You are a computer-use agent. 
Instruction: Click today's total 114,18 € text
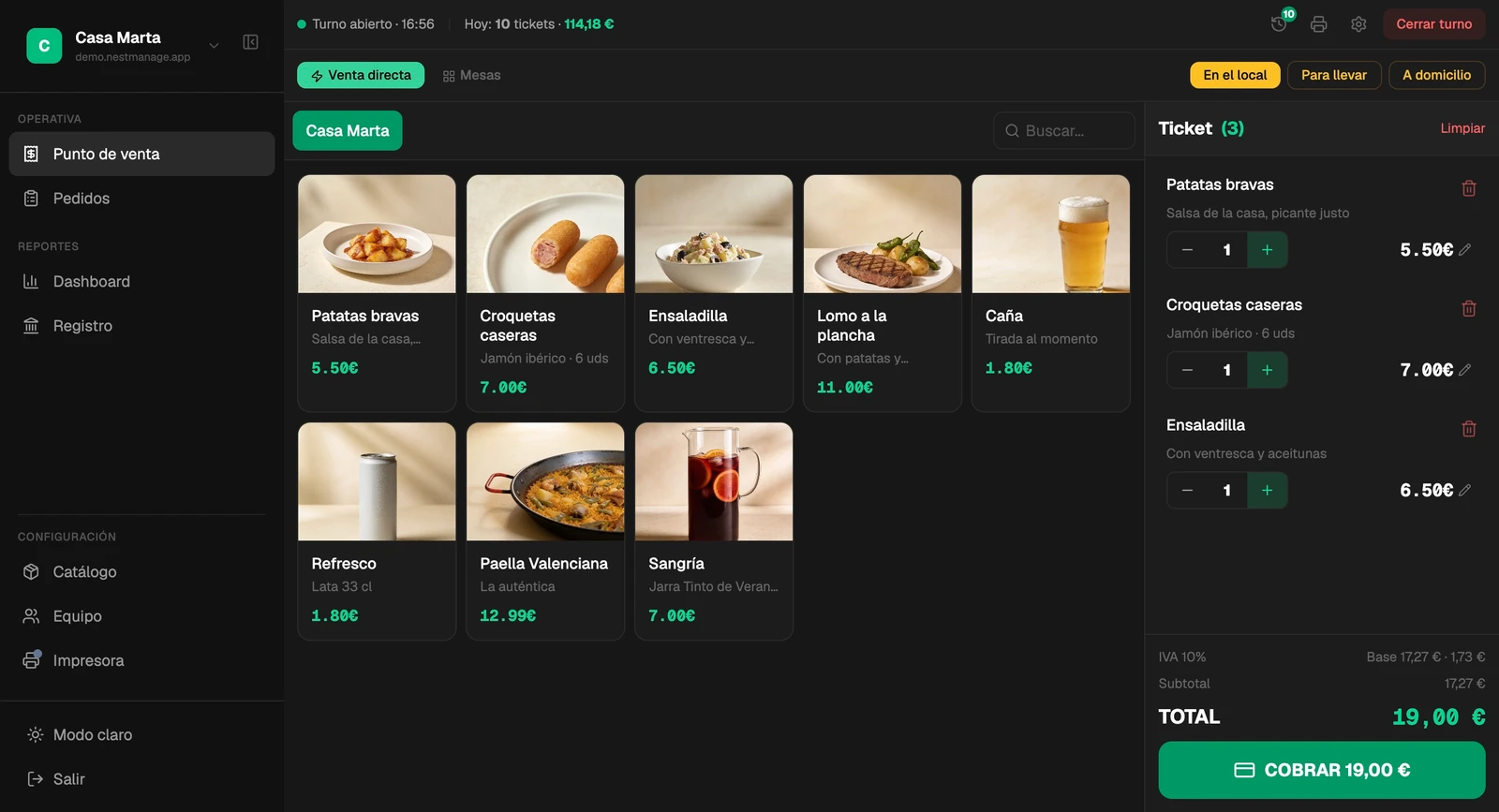coord(589,24)
